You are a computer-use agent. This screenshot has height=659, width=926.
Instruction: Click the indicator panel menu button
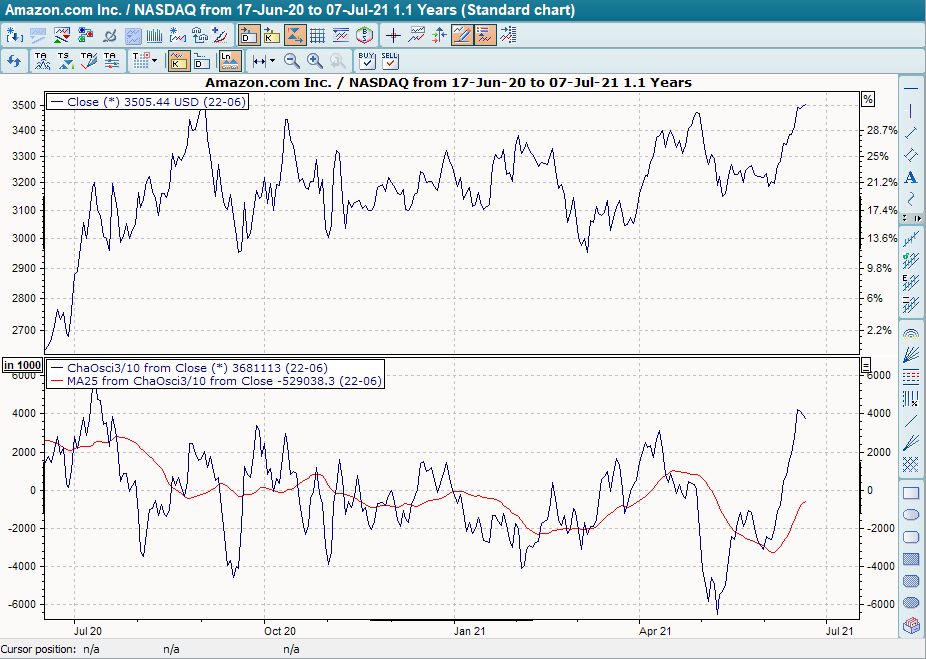click(866, 366)
